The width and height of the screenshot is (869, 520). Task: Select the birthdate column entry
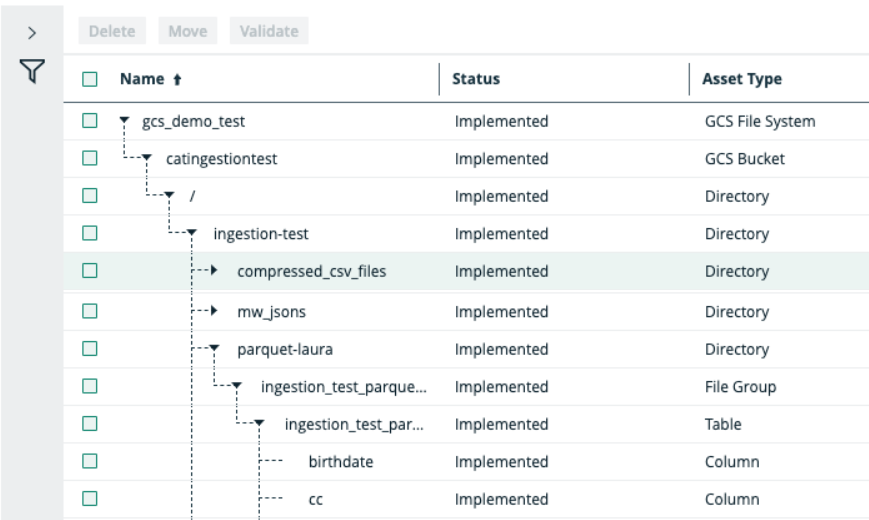340,462
